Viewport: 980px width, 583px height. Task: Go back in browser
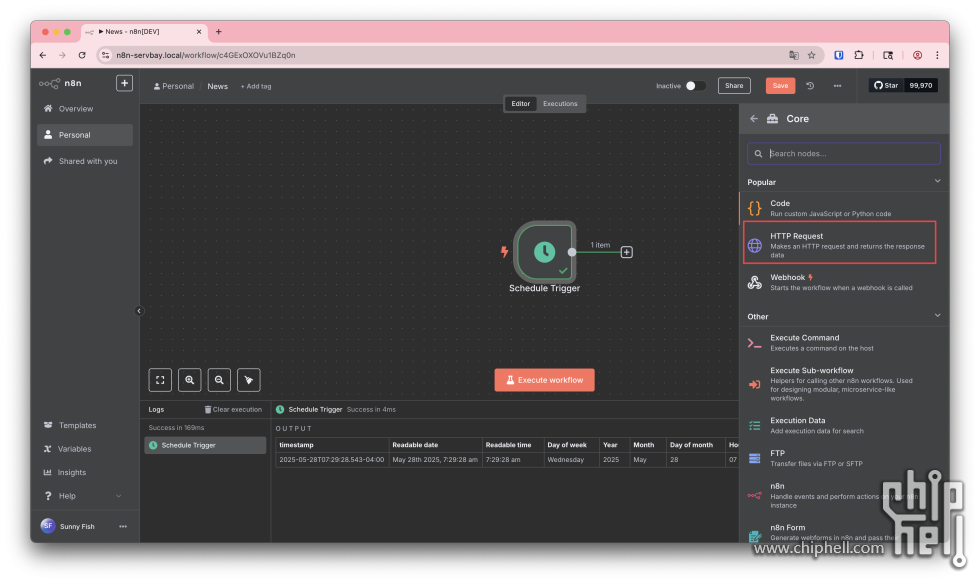tap(42, 55)
